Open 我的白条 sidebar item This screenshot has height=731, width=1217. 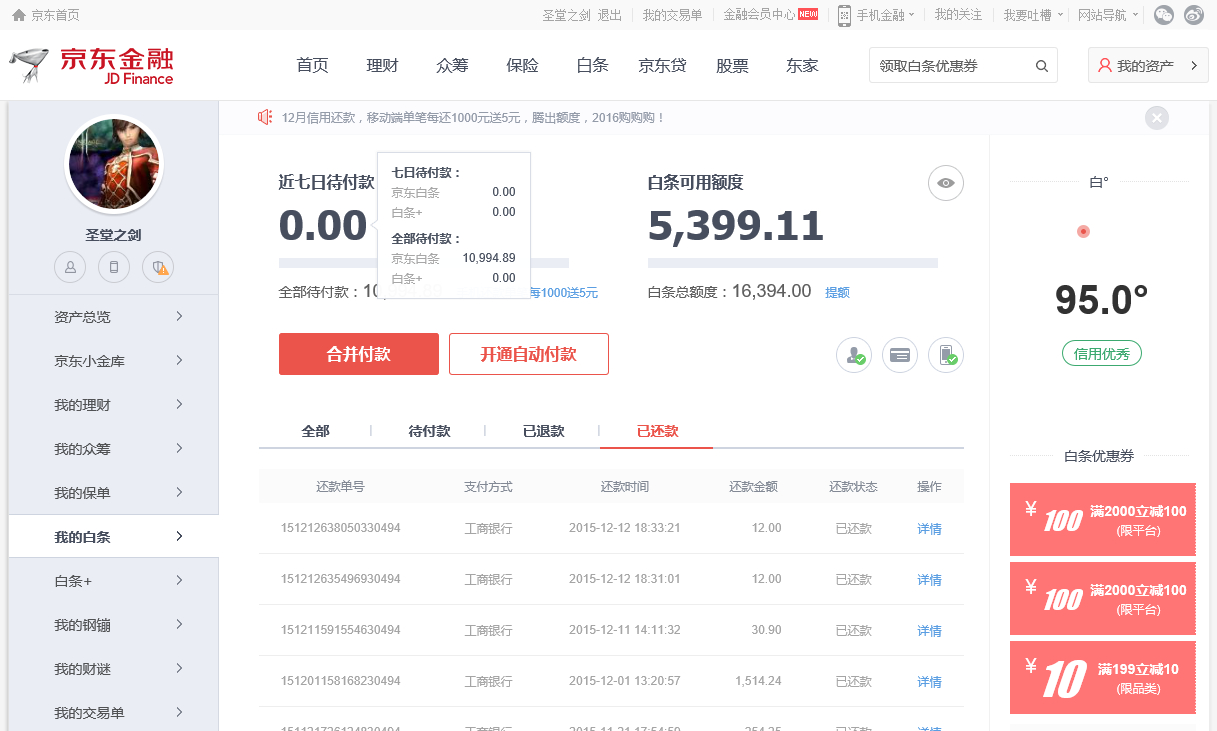pos(113,537)
